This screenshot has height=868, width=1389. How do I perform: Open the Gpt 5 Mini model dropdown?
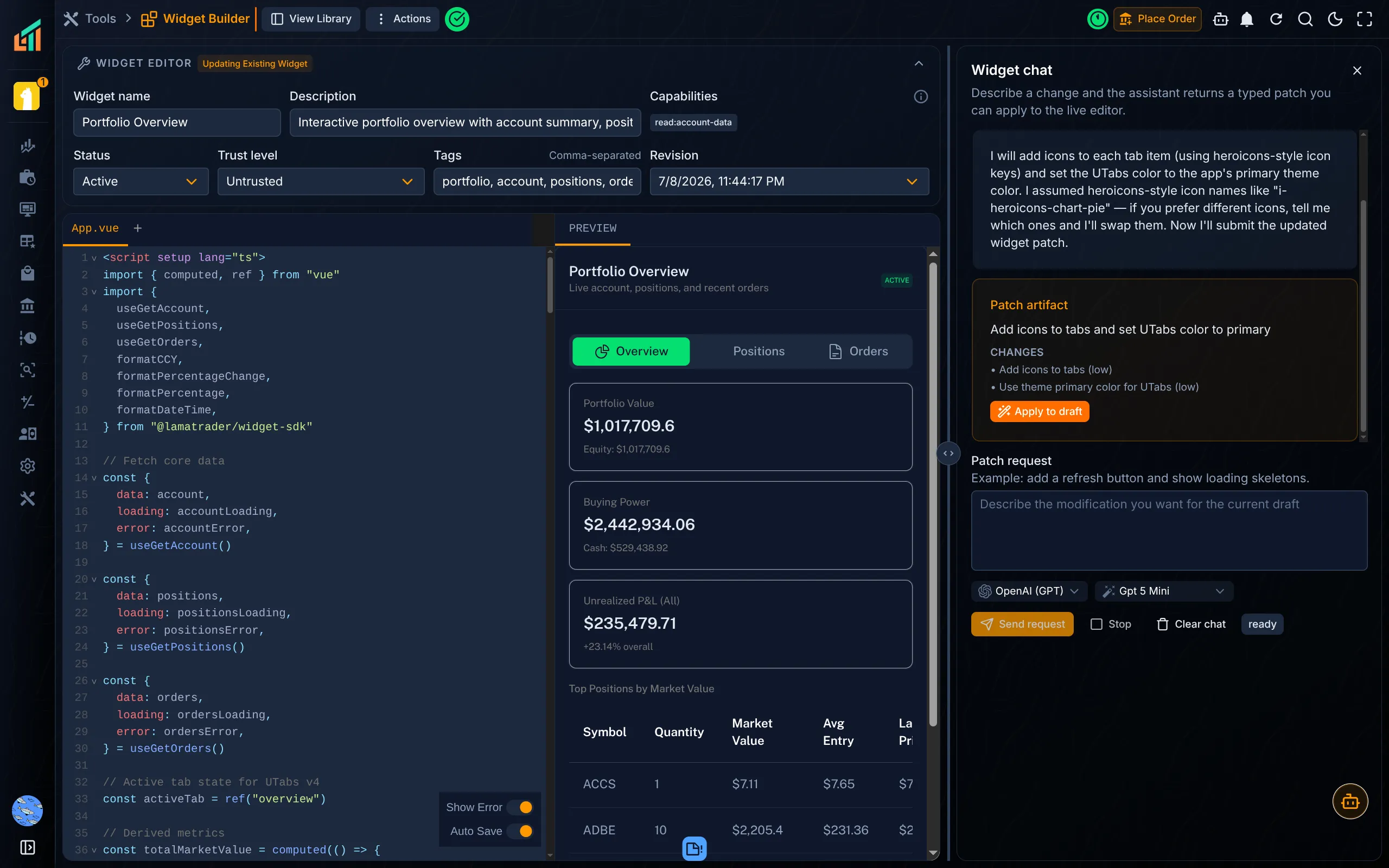1163,591
